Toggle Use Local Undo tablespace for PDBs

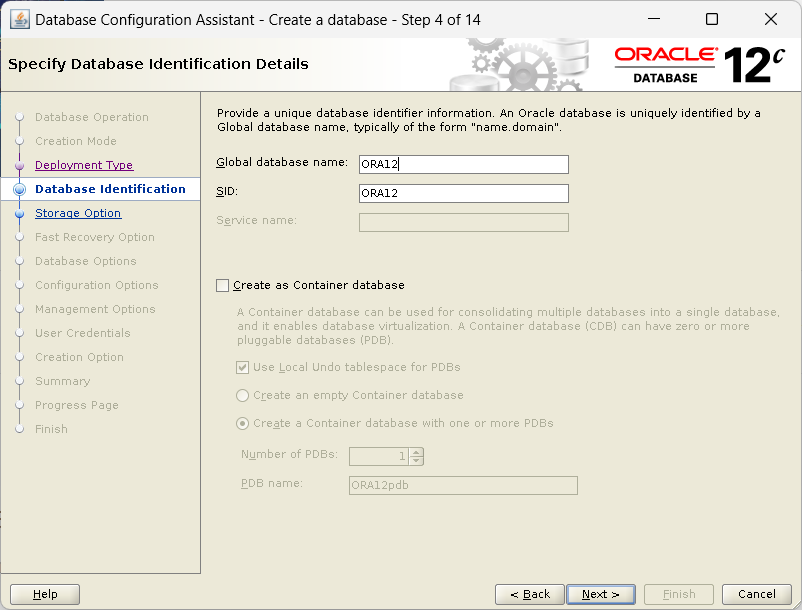[242, 367]
